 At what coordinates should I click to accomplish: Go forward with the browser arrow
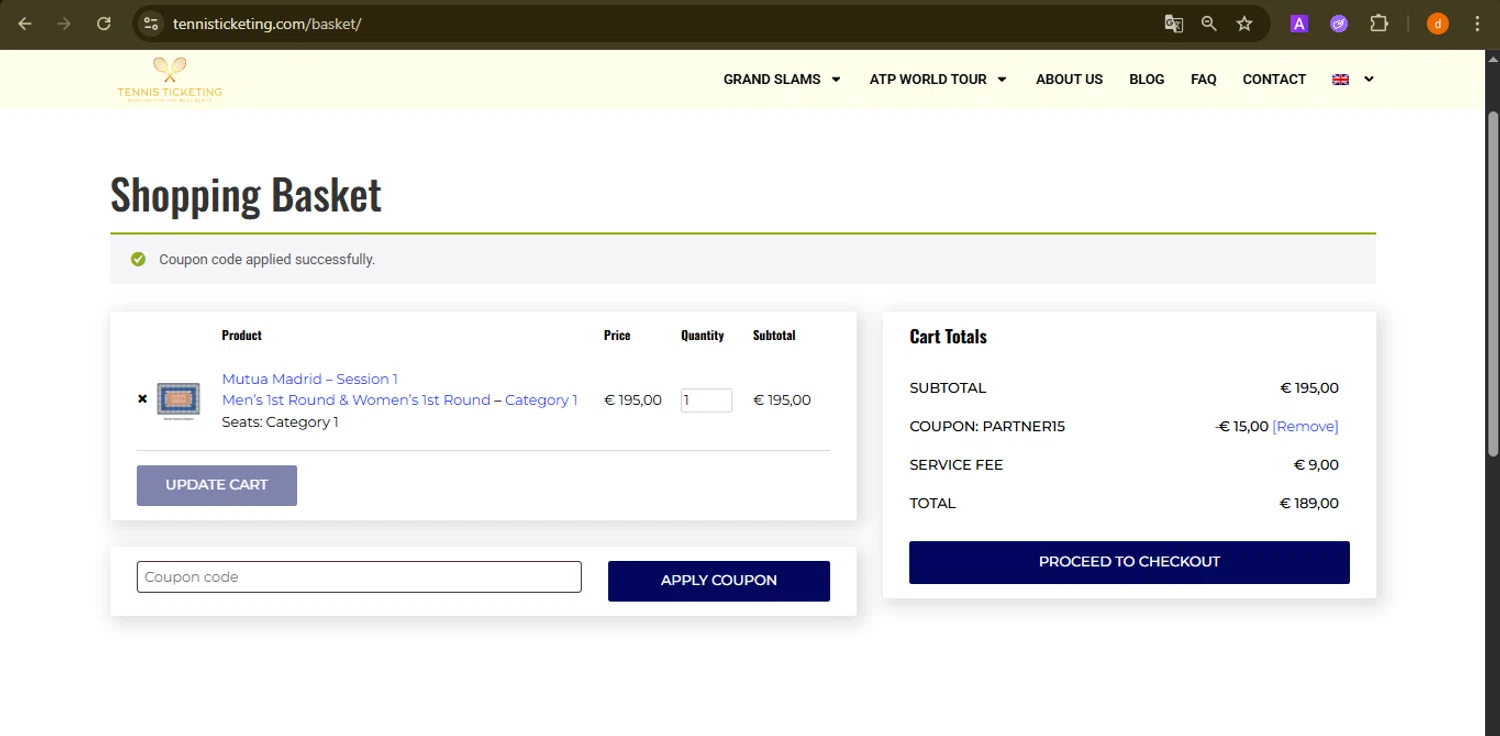click(64, 24)
